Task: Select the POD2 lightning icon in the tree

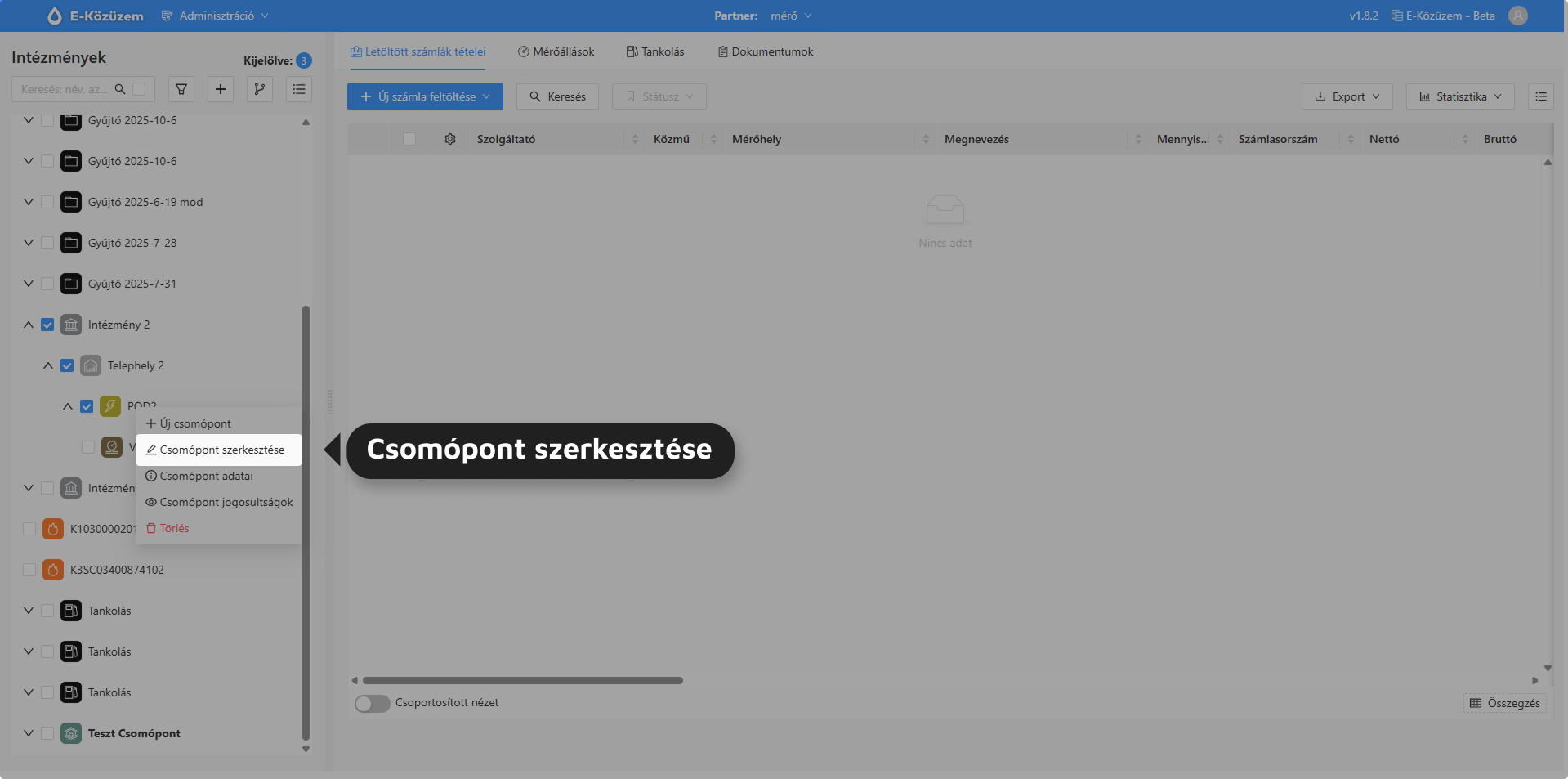Action: 109,406
